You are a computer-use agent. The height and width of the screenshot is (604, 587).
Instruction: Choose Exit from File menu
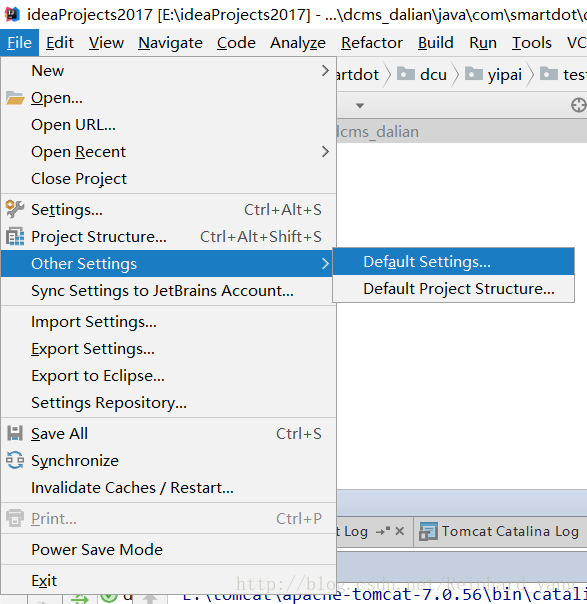tap(168, 580)
